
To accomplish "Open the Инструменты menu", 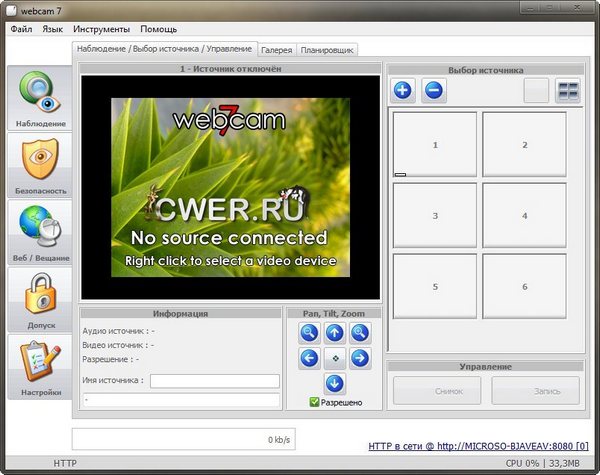I will (100, 29).
